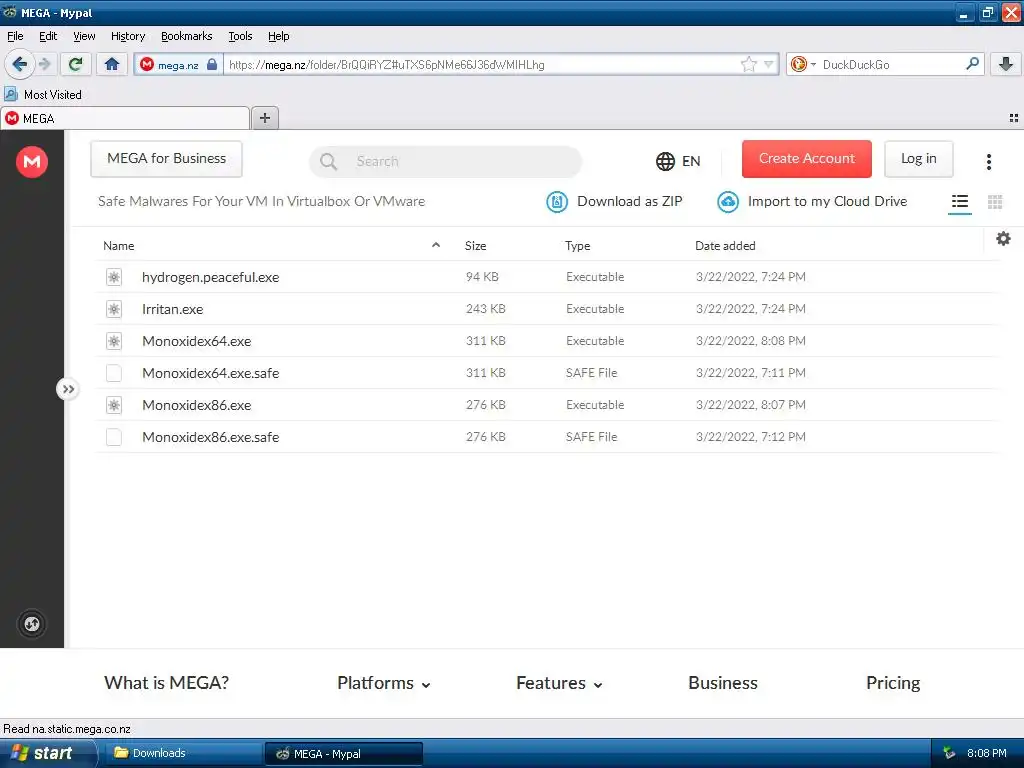
Task: Open the Bookmarks menu
Action: coord(186,36)
